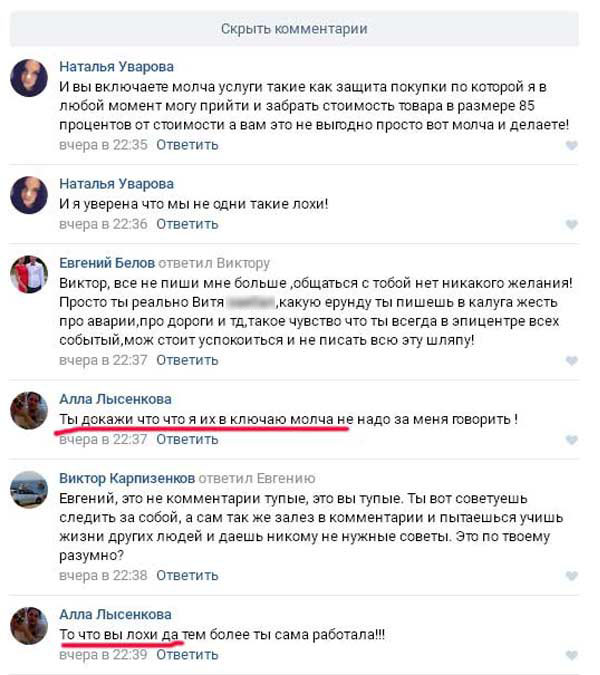
Task: Reply to the 22:35 comment with Ответить
Action: pyautogui.click(x=187, y=145)
